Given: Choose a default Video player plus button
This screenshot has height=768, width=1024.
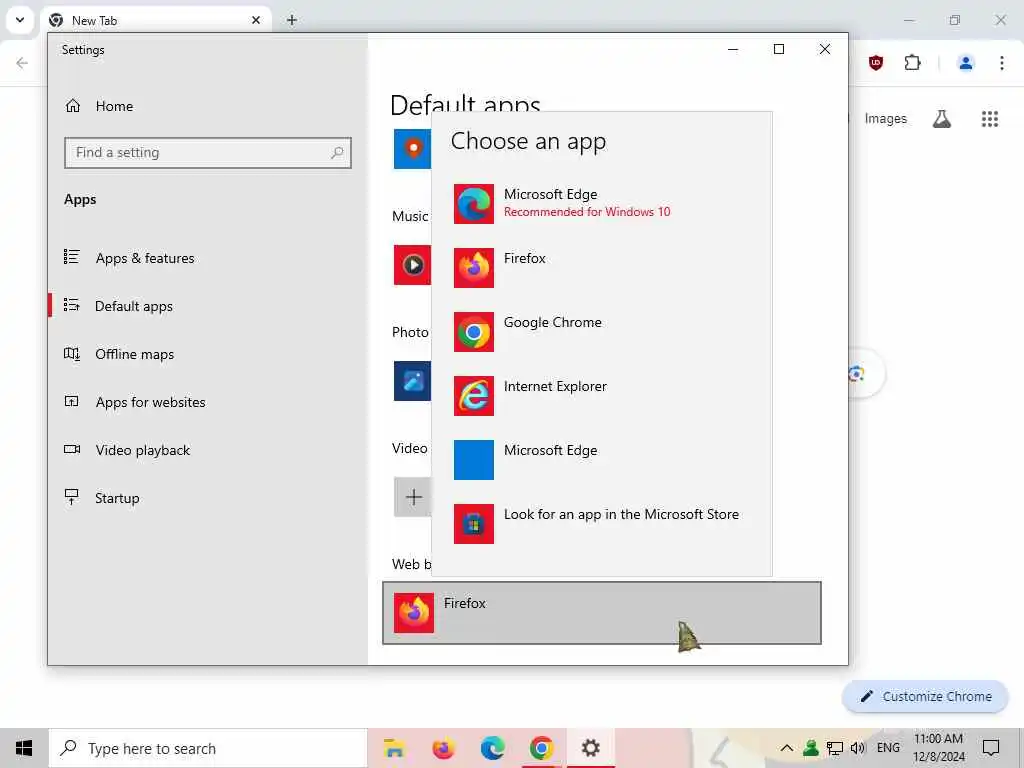Looking at the screenshot, I should click(x=412, y=497).
